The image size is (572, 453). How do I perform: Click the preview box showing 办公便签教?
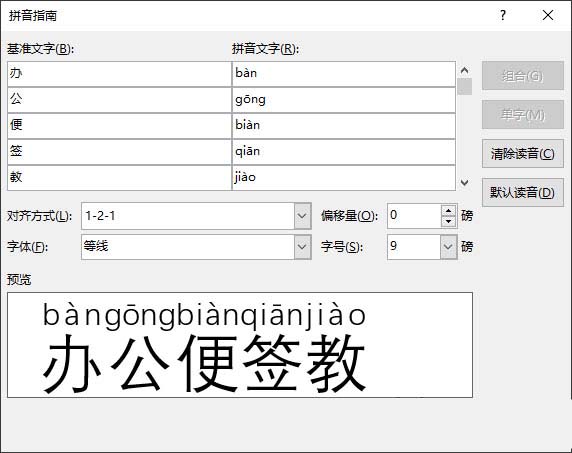[240, 345]
